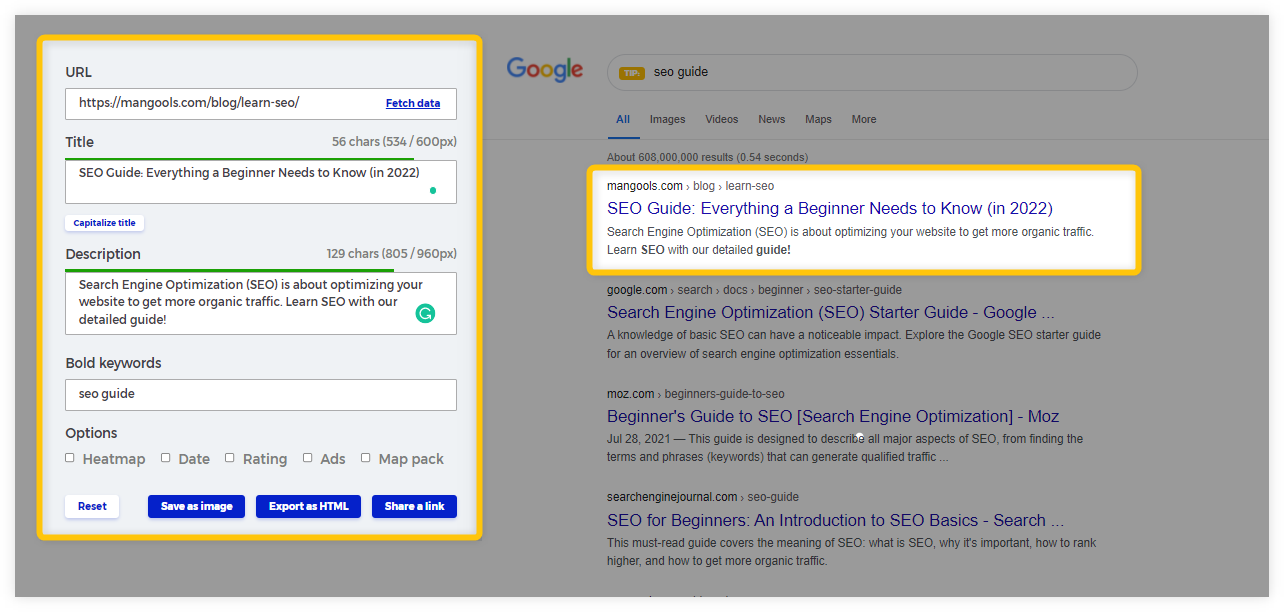
Task: Switch to the Images tab
Action: click(667, 119)
